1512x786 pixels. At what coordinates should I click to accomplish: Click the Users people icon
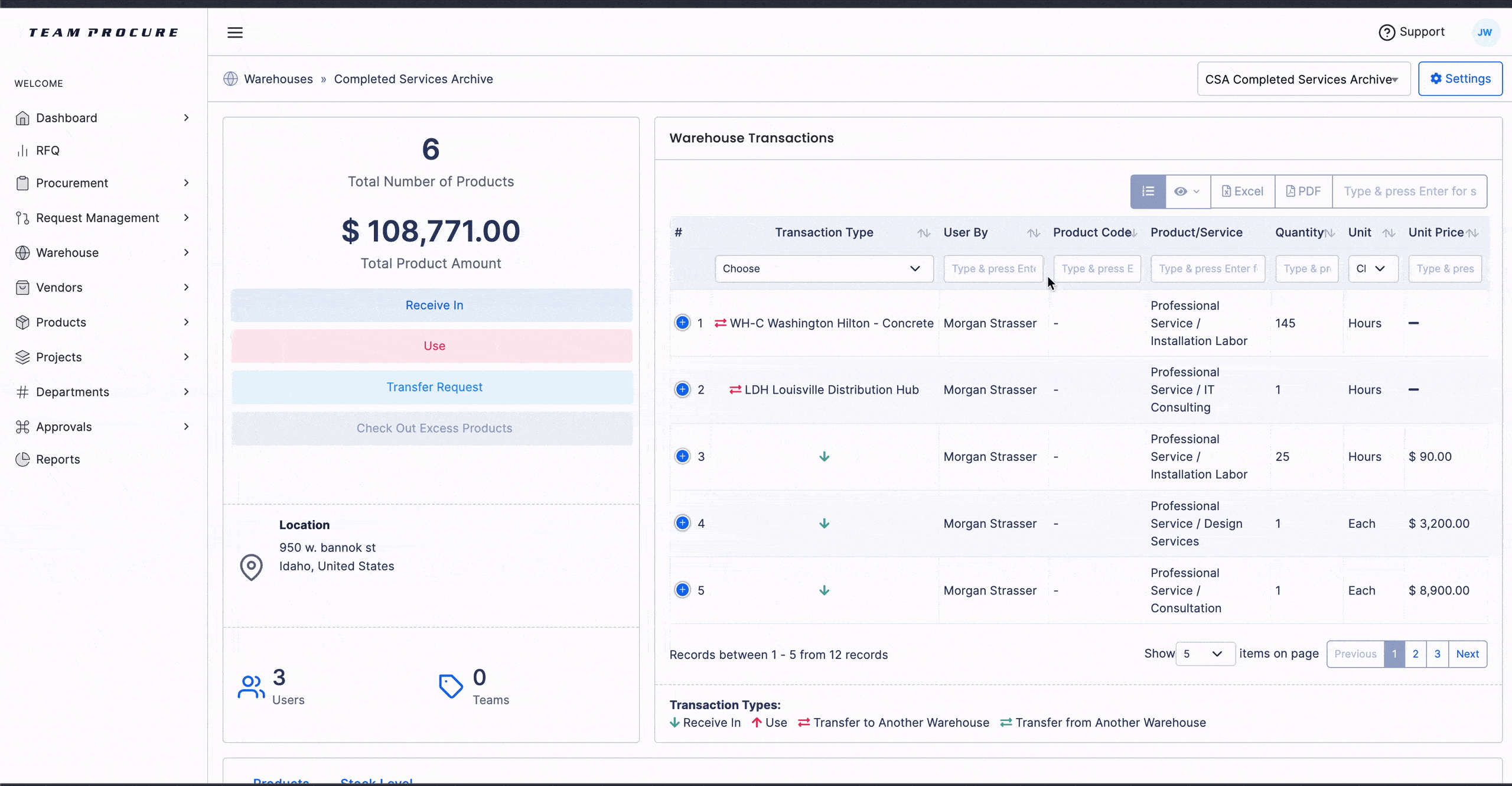point(251,687)
